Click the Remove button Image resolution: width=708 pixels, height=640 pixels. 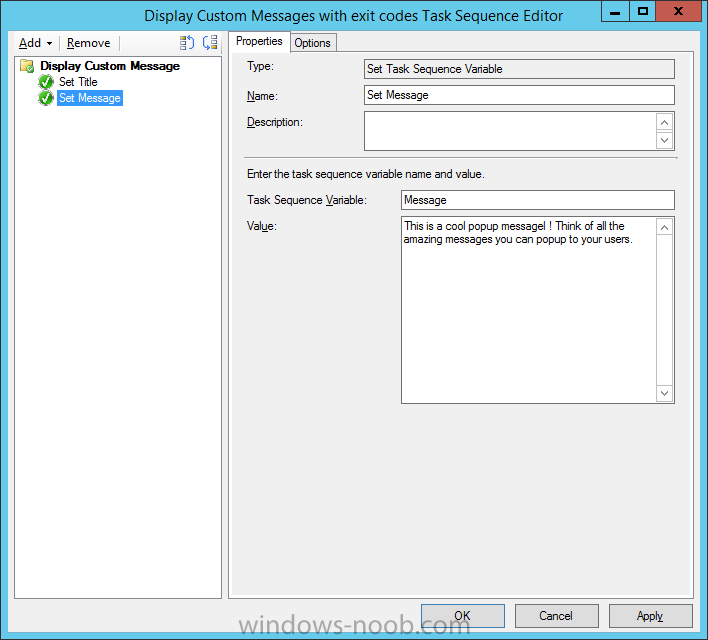[x=88, y=43]
